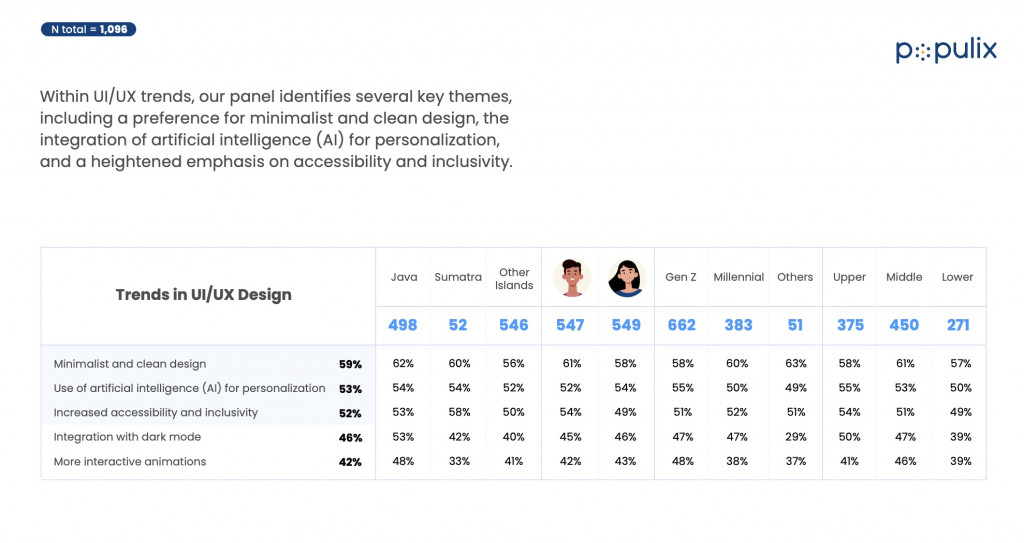The width and height of the screenshot is (1024, 543).
Task: Click the male avatar icon
Action: coord(572,278)
